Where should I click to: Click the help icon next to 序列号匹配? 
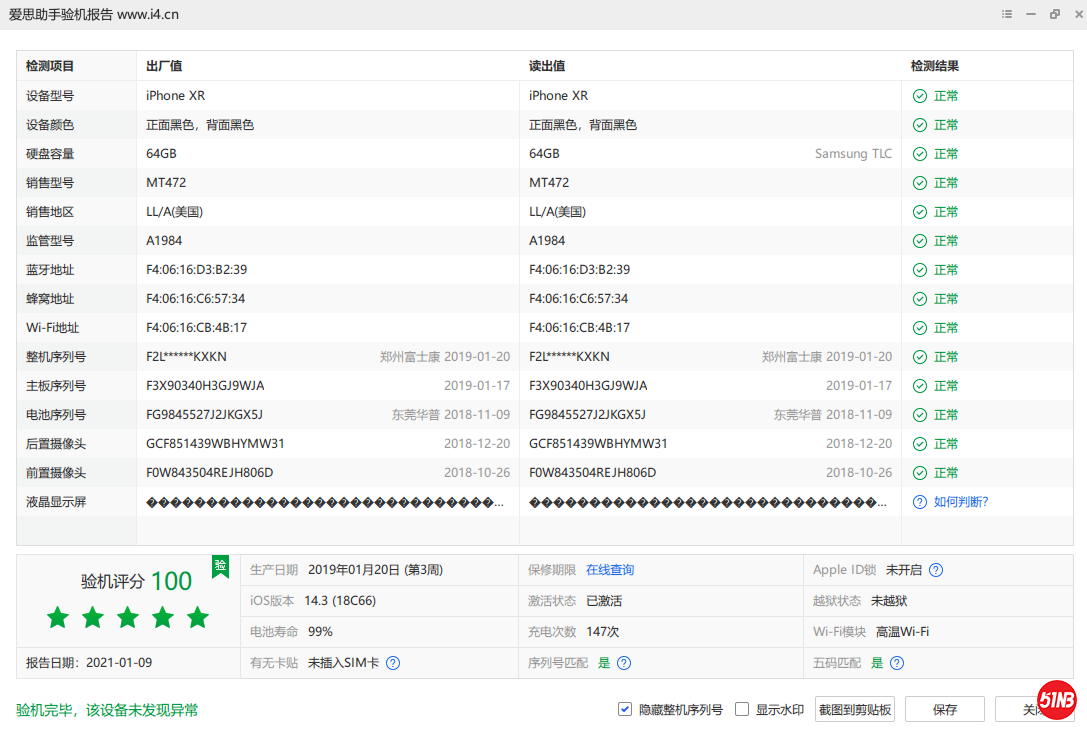624,663
